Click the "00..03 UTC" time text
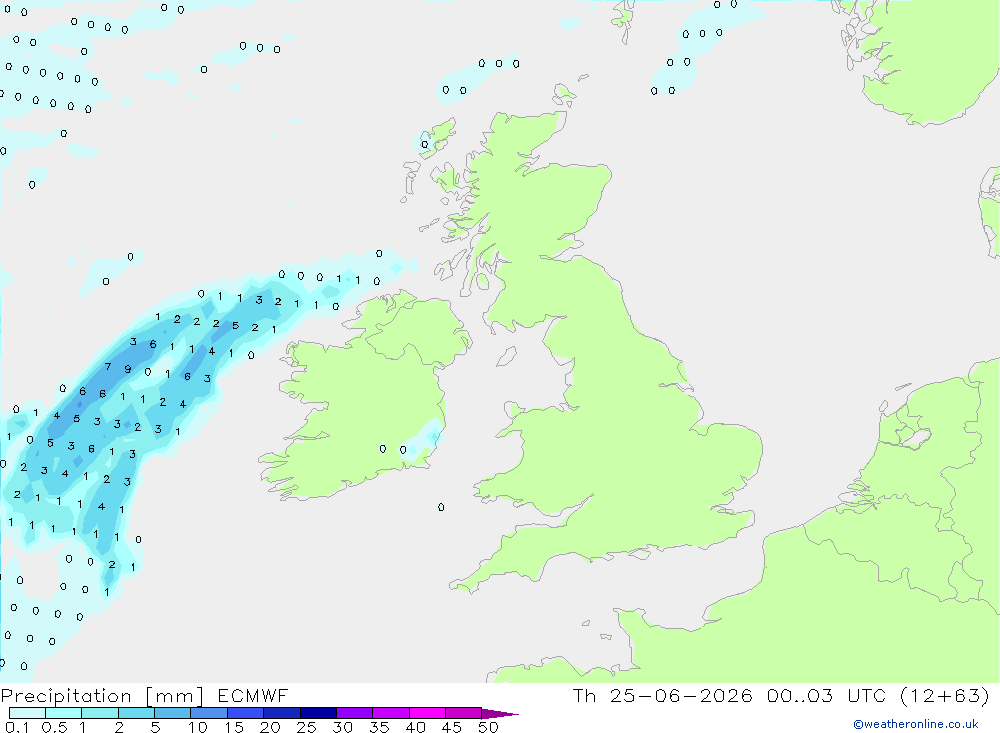 coord(826,695)
